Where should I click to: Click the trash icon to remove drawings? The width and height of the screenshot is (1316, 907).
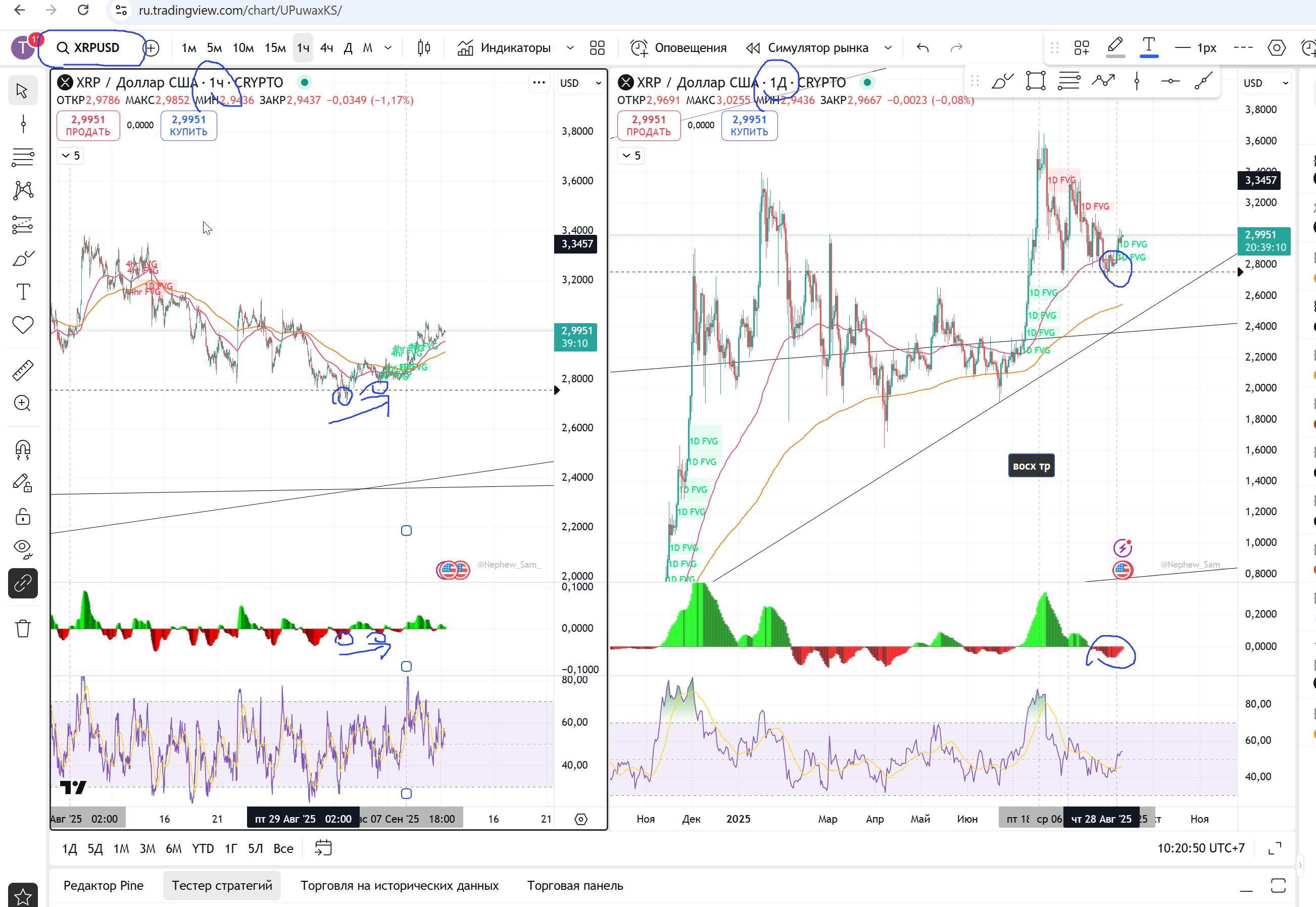[x=23, y=629]
